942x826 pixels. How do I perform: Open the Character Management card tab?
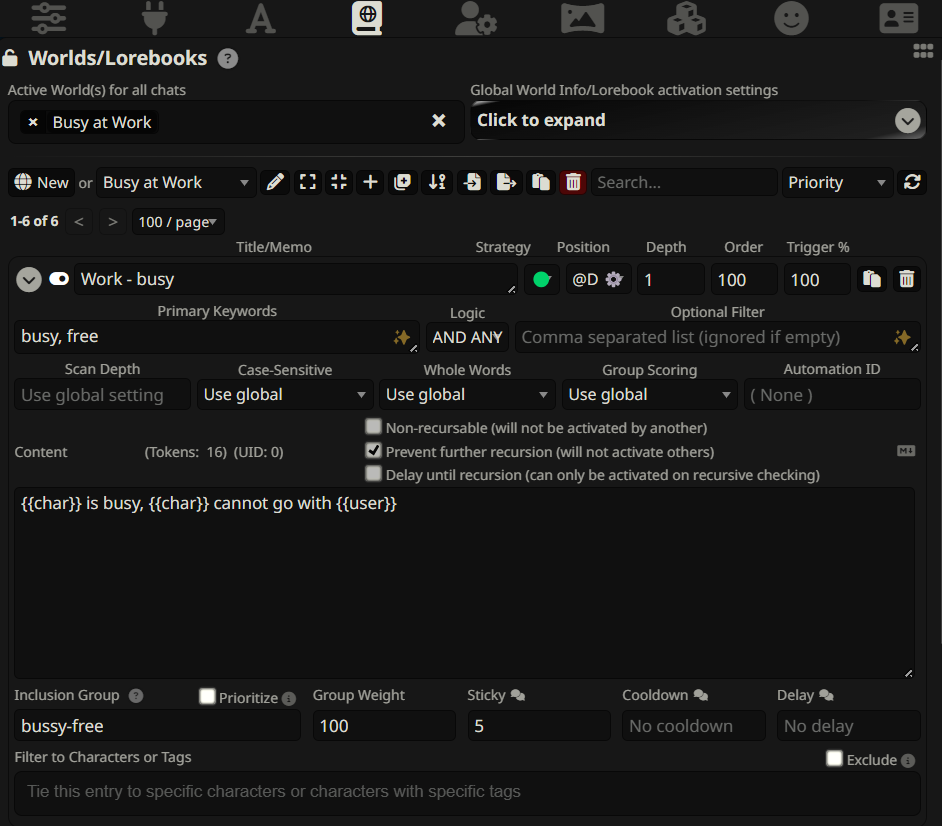pyautogui.click(x=898, y=17)
